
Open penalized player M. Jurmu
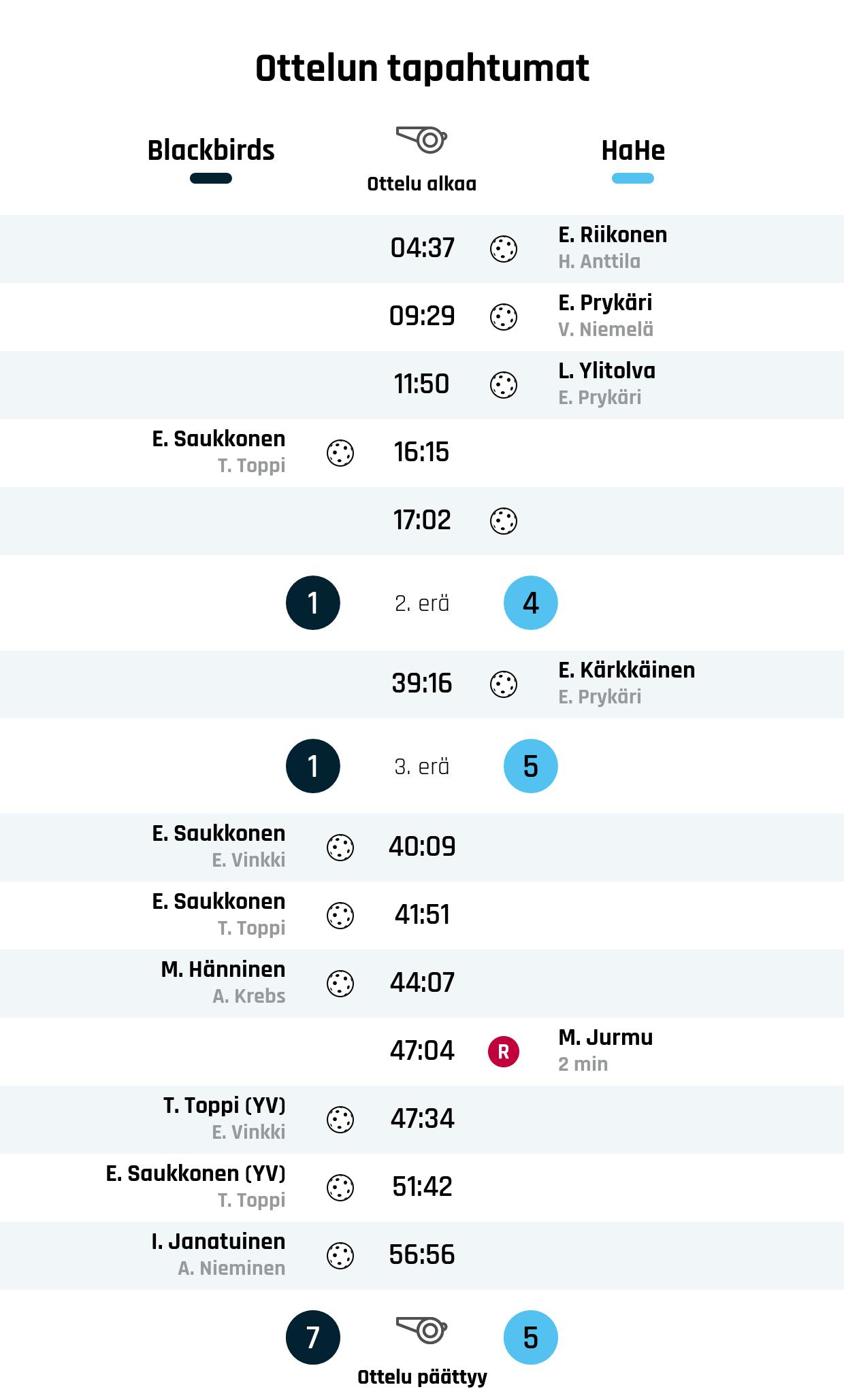[605, 1037]
